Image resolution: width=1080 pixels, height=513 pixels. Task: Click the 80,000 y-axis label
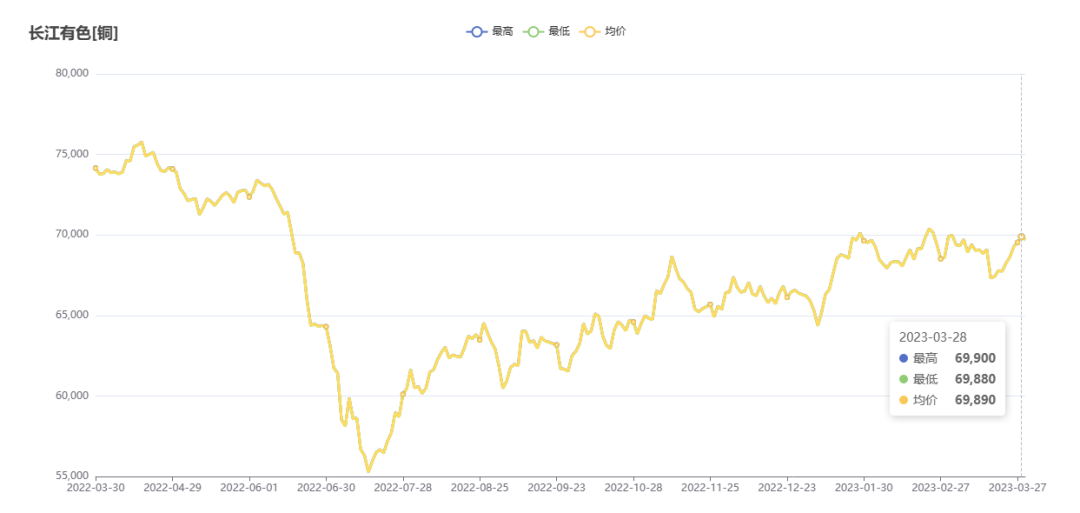coord(71,74)
